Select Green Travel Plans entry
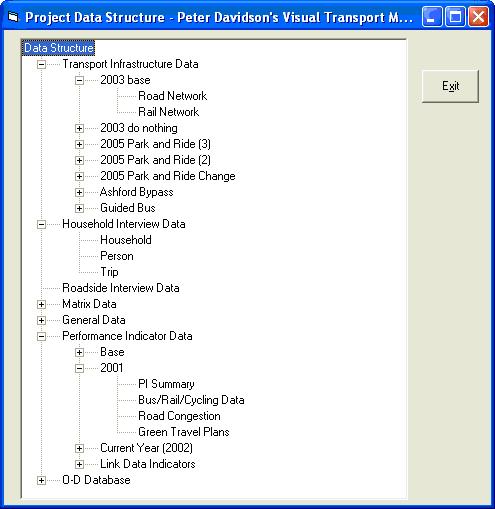The width and height of the screenshot is (495, 509). (x=184, y=432)
